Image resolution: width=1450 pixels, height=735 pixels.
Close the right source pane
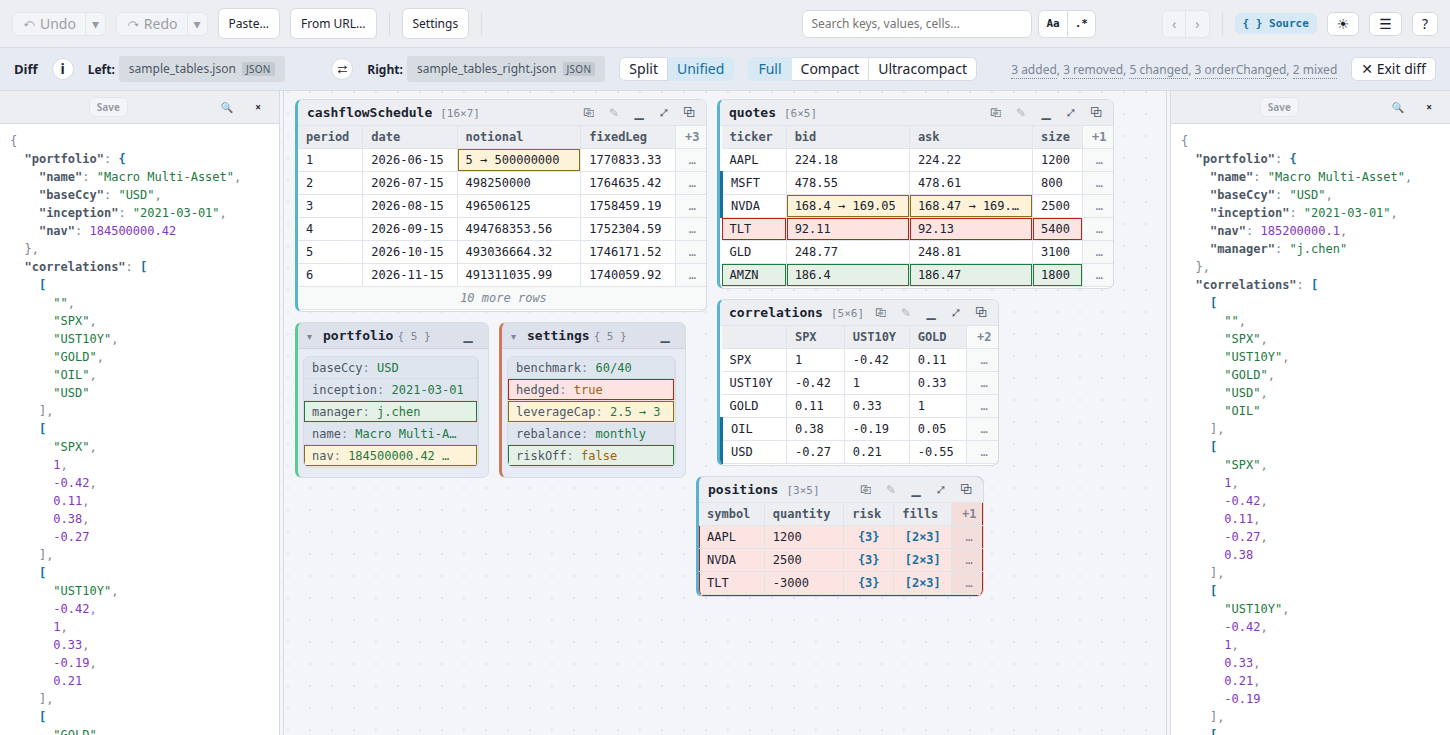coord(1428,107)
